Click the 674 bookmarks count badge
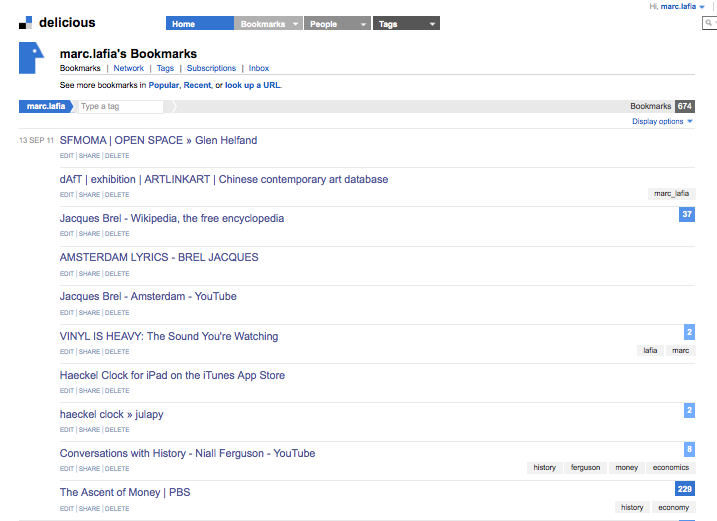This screenshot has width=717, height=521. pos(685,106)
